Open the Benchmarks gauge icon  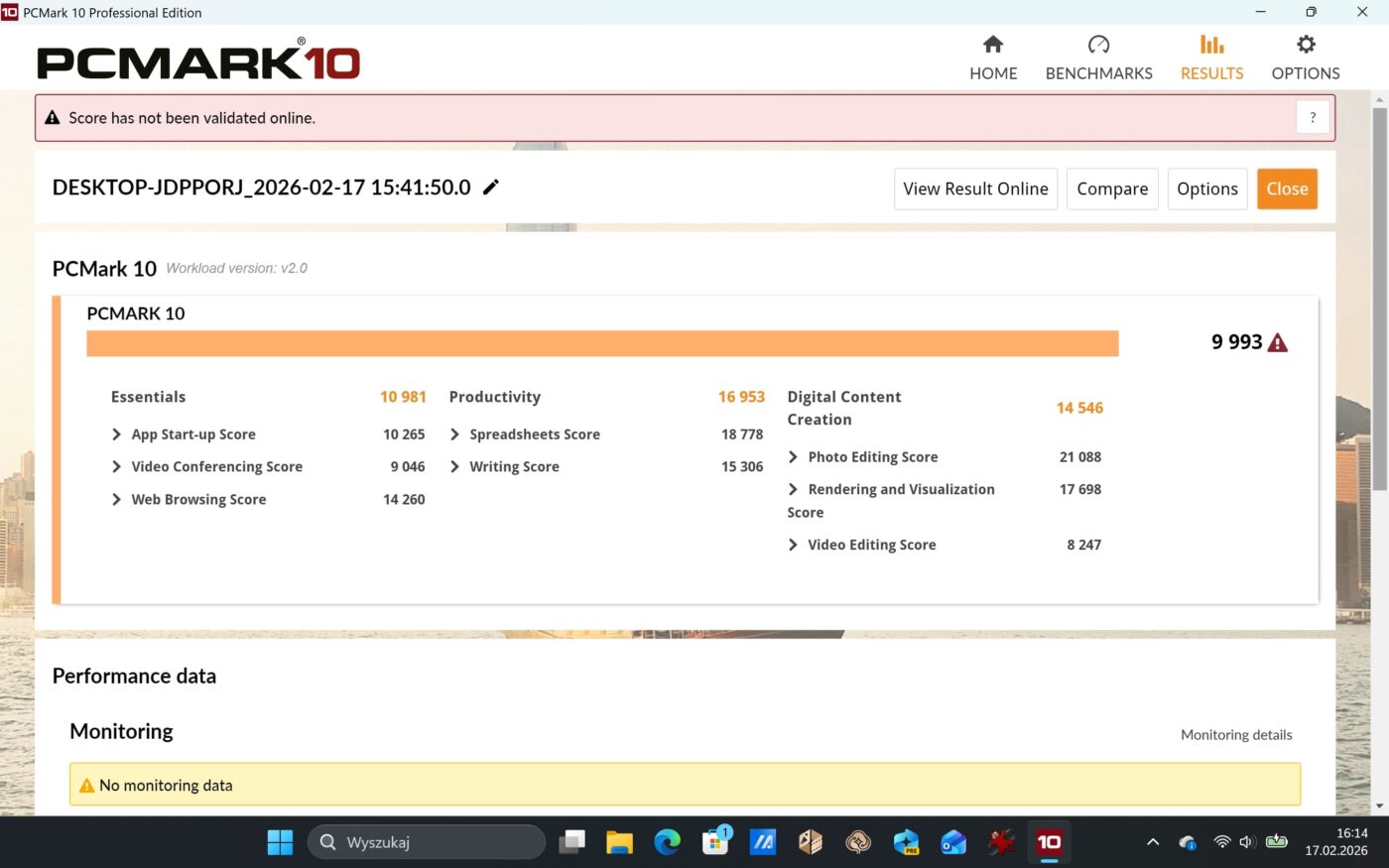1098,45
